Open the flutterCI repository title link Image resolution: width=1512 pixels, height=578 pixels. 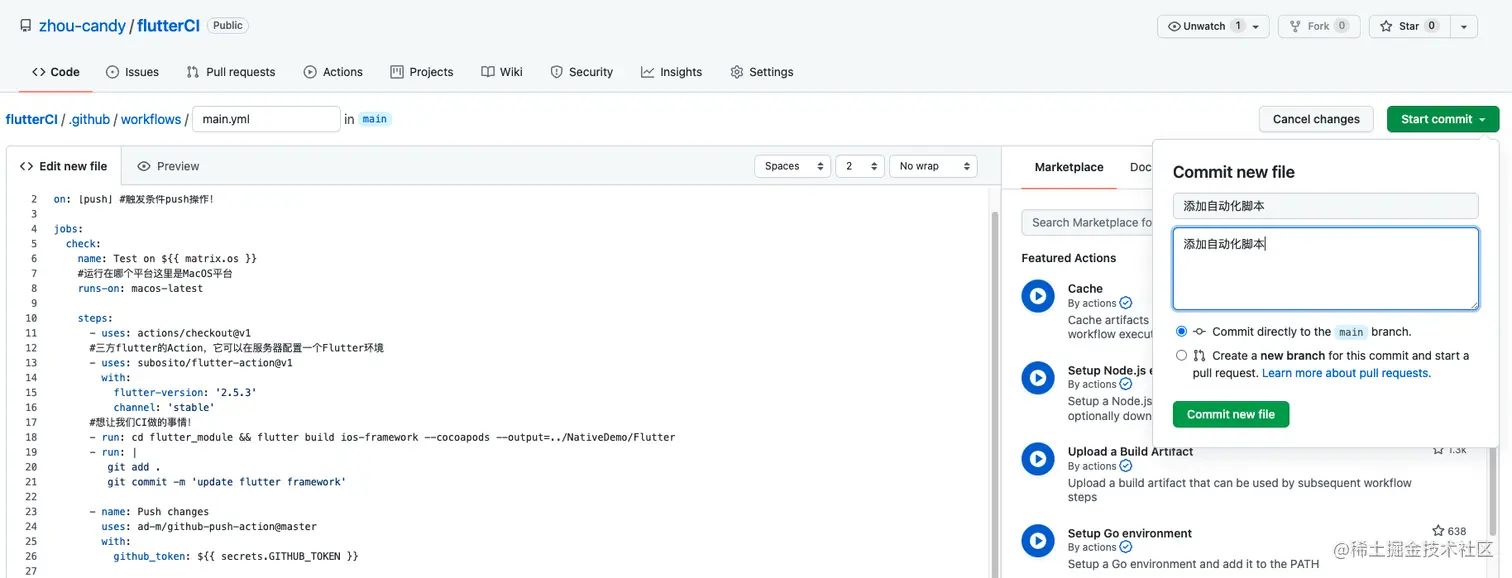[168, 26]
